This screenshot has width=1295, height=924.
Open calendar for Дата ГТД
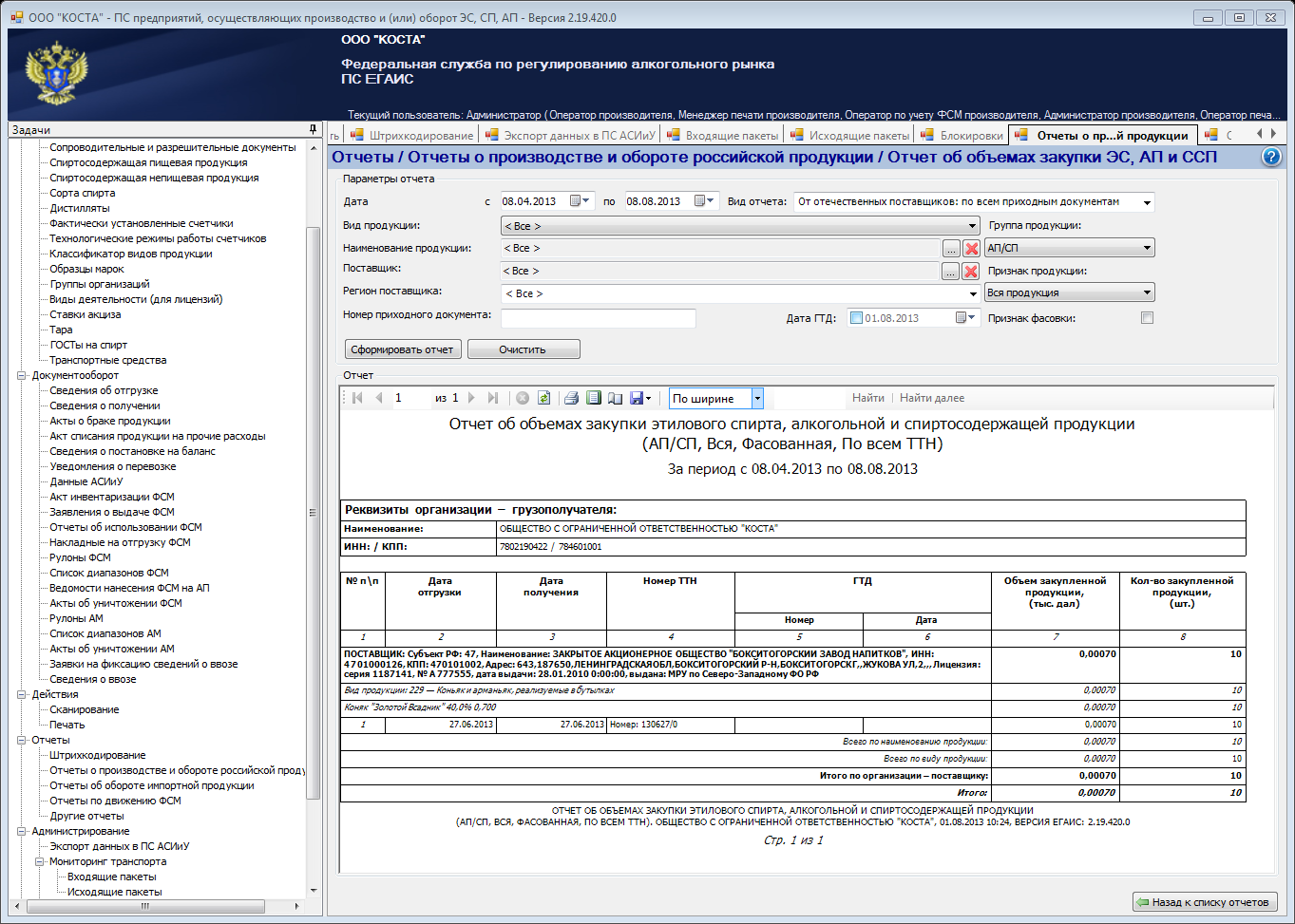(966, 318)
